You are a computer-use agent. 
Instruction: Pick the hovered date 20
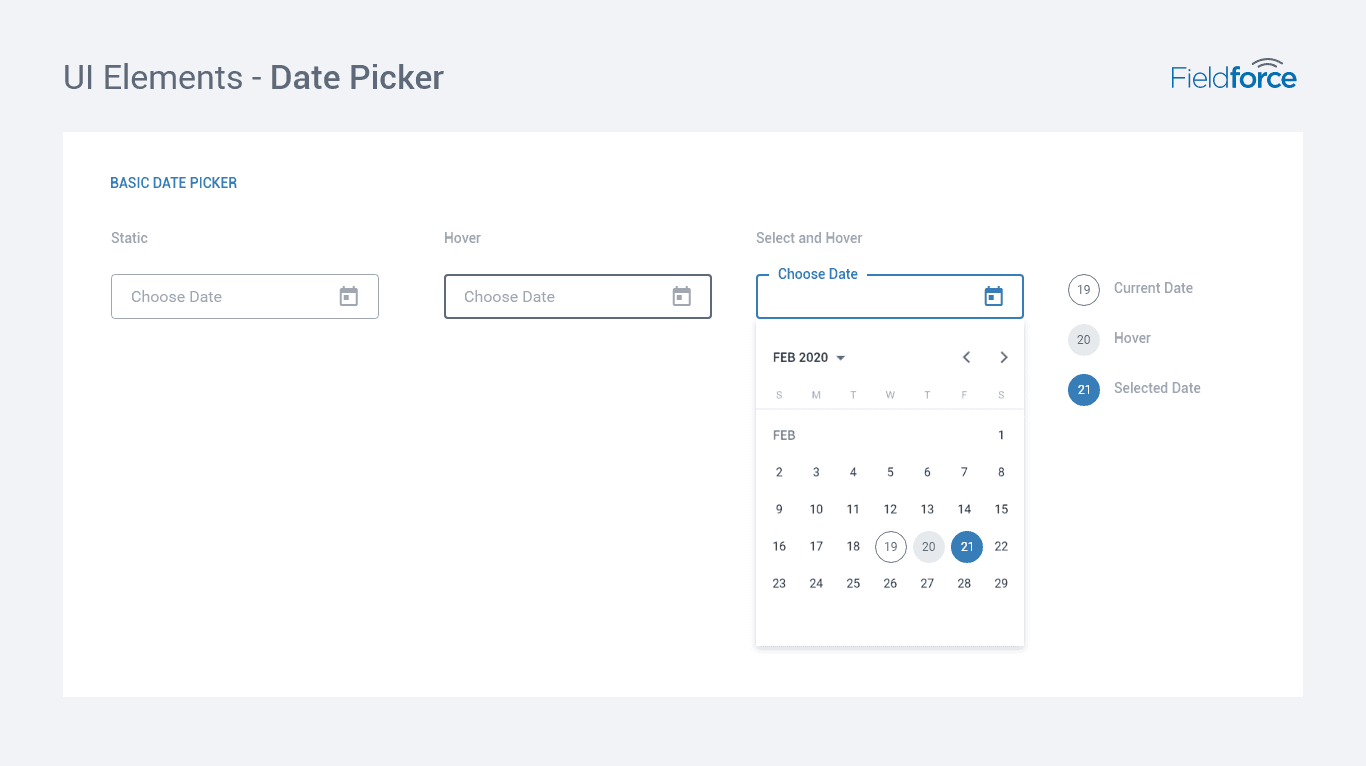pyautogui.click(x=929, y=547)
